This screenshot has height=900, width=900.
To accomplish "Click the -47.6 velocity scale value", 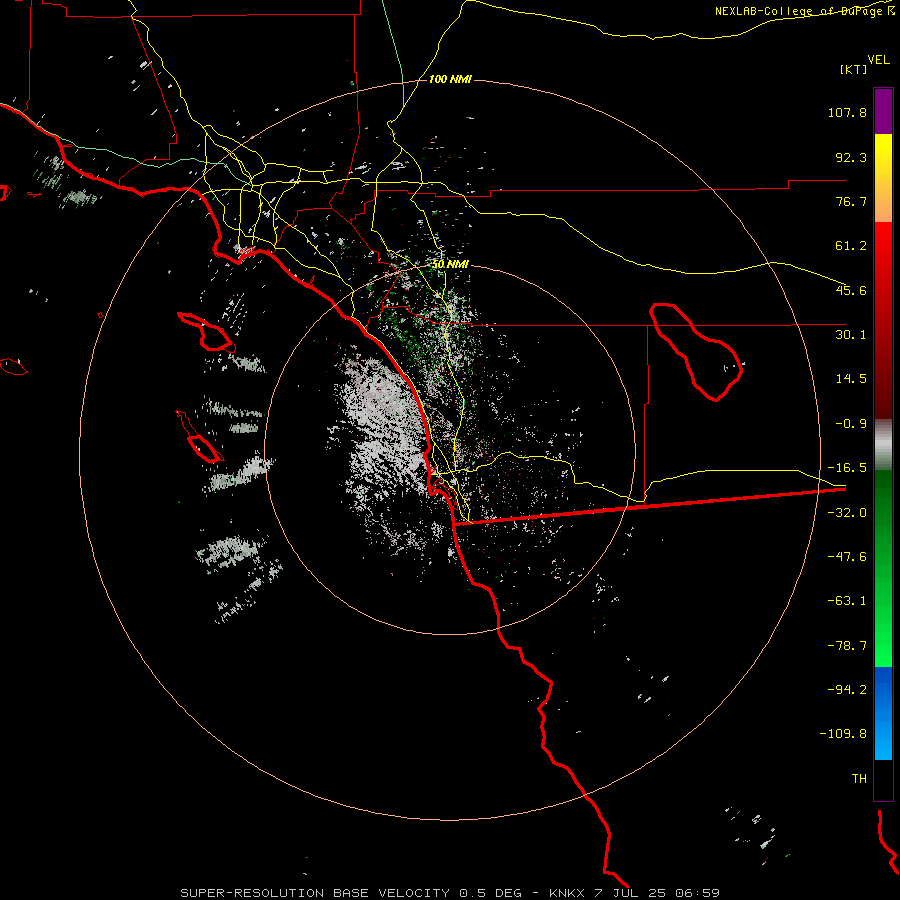I will (x=847, y=557).
